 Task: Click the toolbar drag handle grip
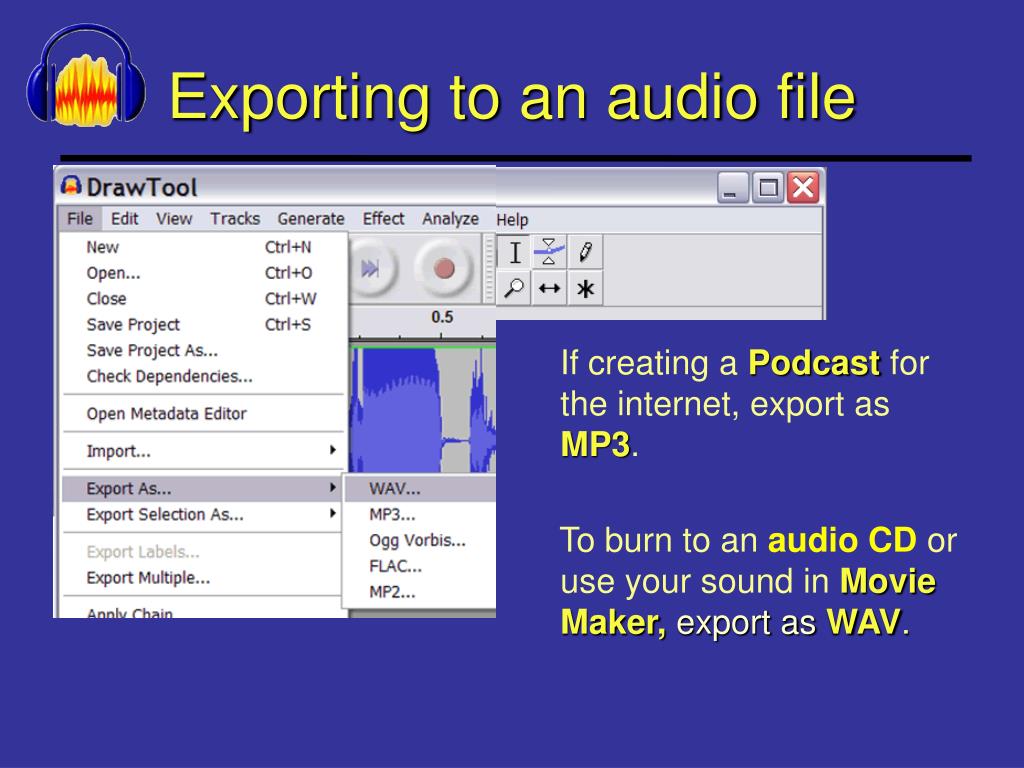tap(488, 268)
